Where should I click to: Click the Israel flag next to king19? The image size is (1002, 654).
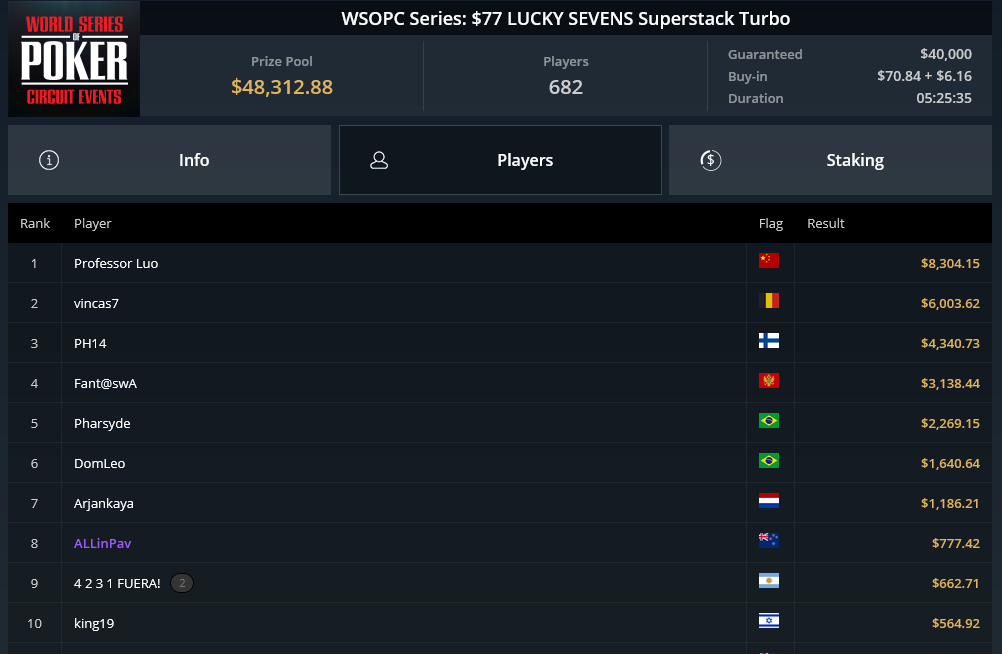[x=769, y=621]
